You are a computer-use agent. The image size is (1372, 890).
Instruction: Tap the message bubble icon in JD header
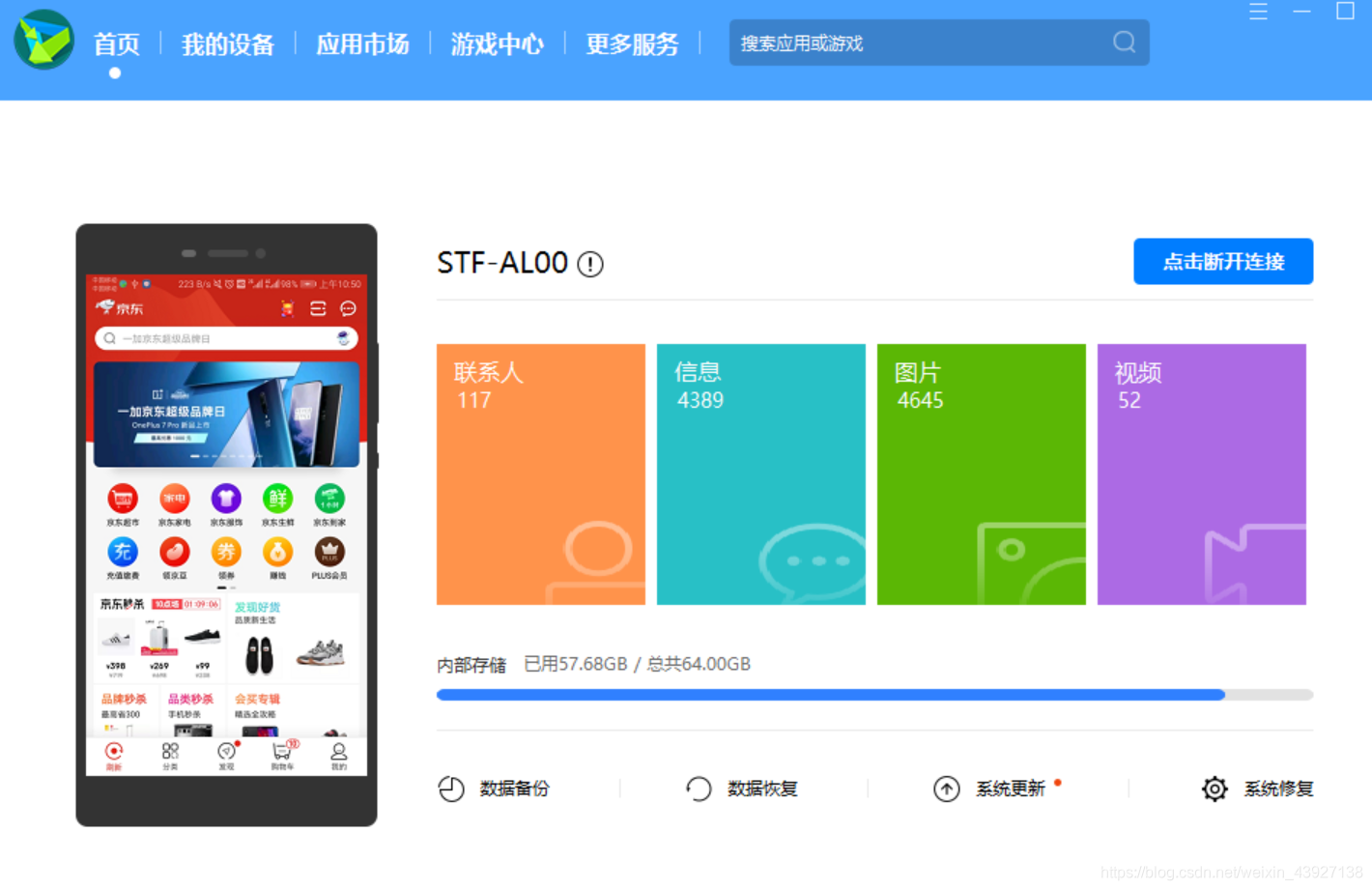(348, 308)
